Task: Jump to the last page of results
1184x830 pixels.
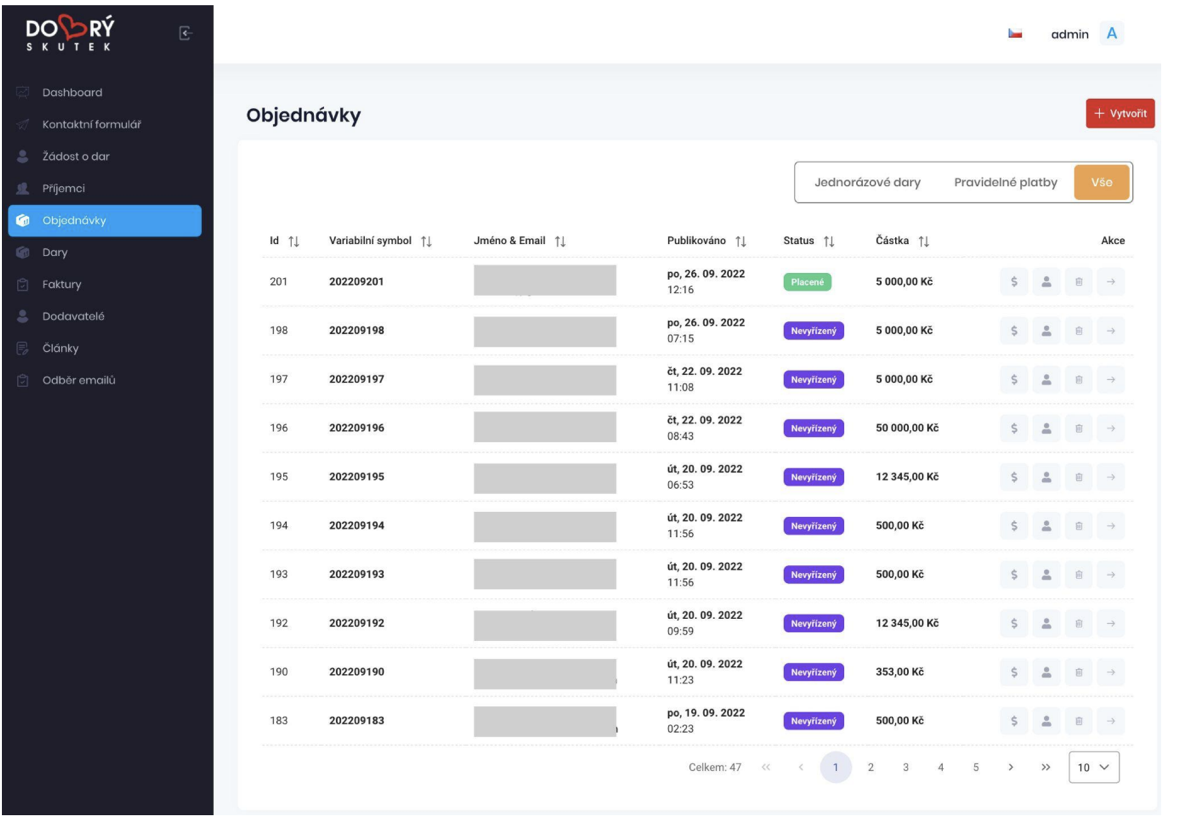Action: tap(1045, 768)
